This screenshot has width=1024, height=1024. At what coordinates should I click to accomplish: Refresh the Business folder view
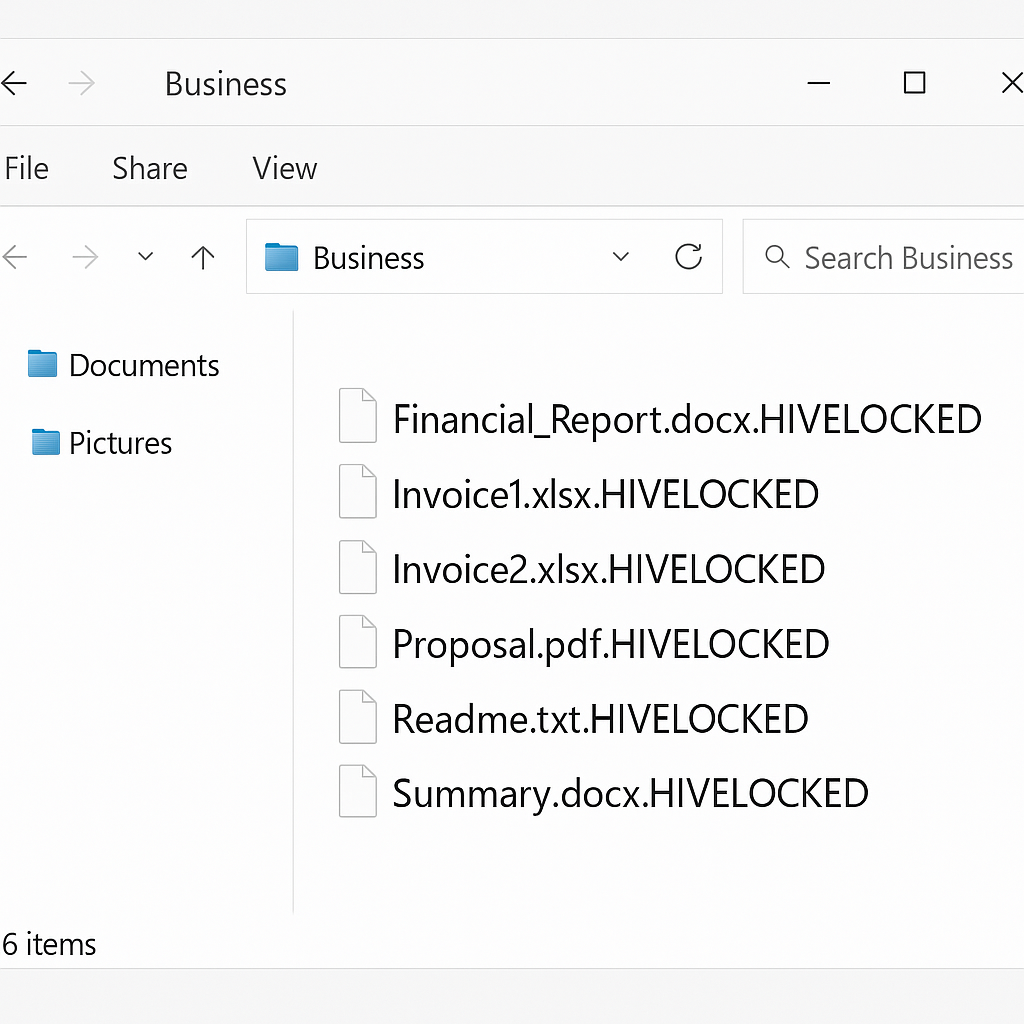pyautogui.click(x=688, y=257)
